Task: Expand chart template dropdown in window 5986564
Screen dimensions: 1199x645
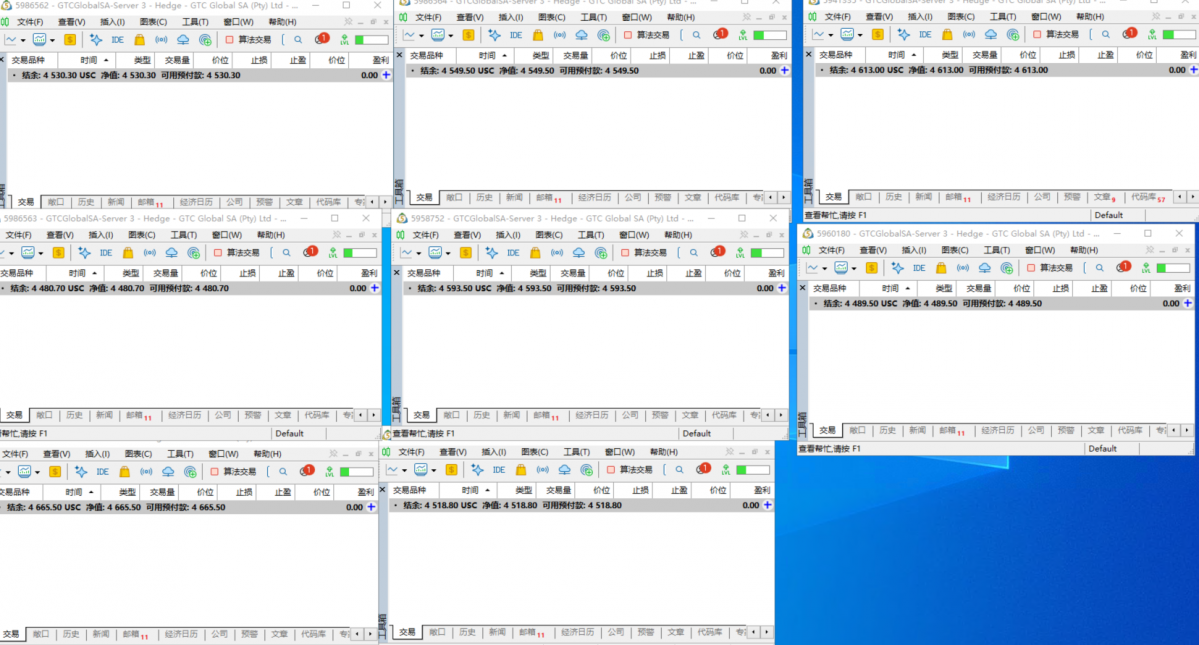Action: click(450, 36)
